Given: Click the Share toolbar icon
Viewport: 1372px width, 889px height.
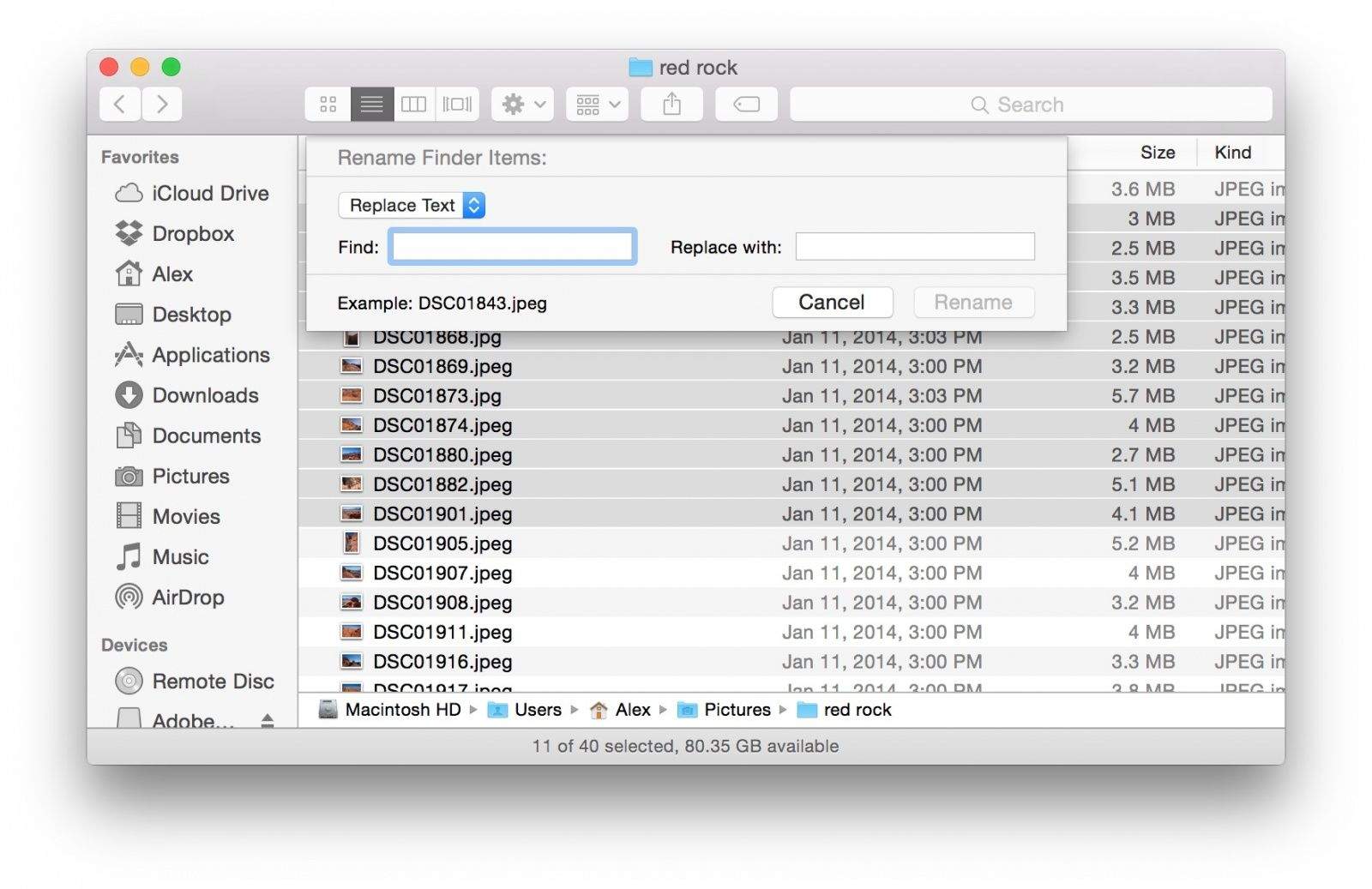Looking at the screenshot, I should pos(672,105).
